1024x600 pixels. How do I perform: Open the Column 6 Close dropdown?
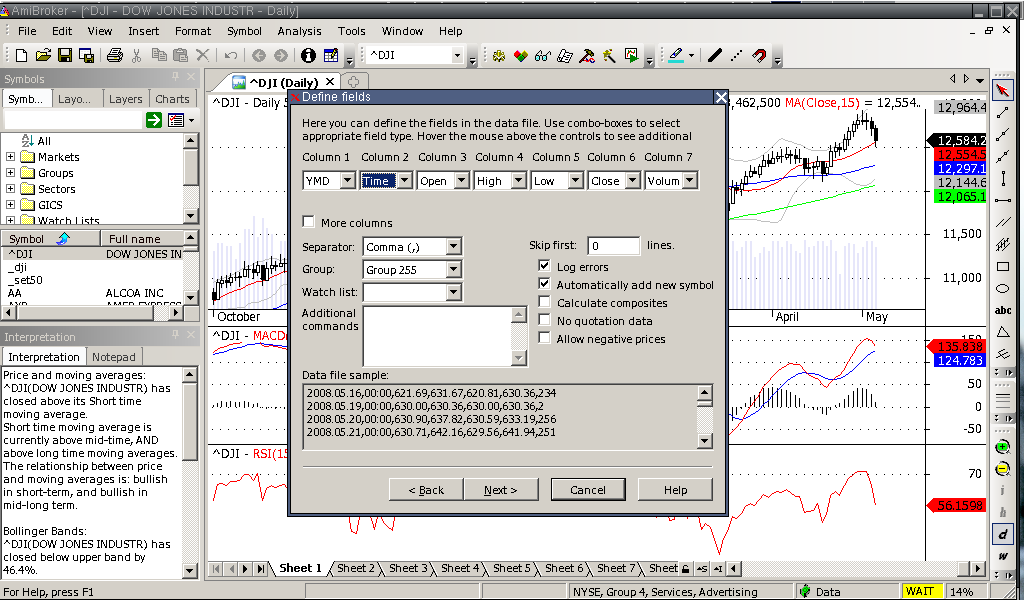[x=632, y=181]
